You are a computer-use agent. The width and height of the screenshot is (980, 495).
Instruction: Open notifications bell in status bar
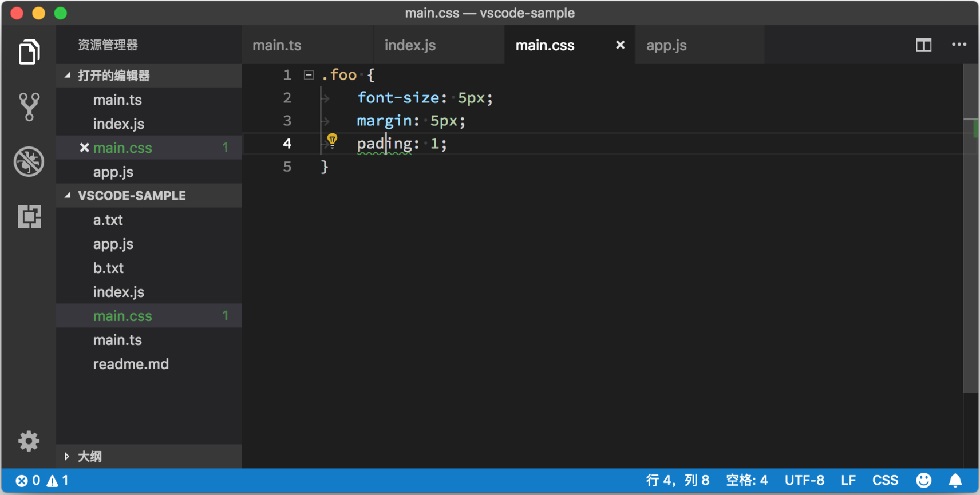pos(955,480)
